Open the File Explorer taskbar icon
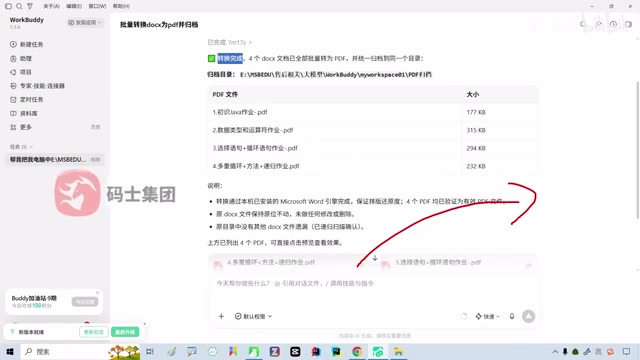 coord(398,351)
